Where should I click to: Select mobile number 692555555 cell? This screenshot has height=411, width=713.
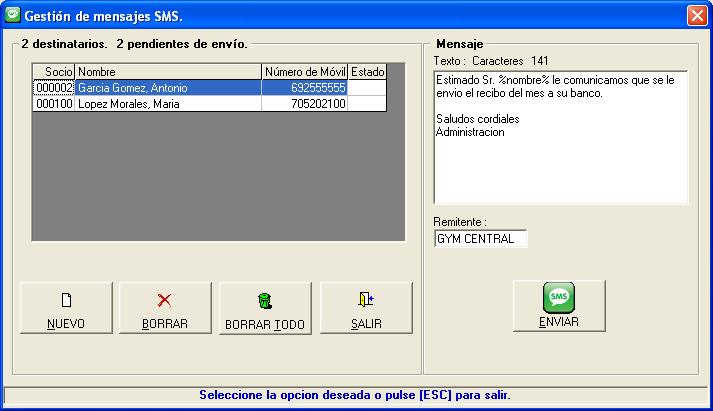tap(305, 88)
